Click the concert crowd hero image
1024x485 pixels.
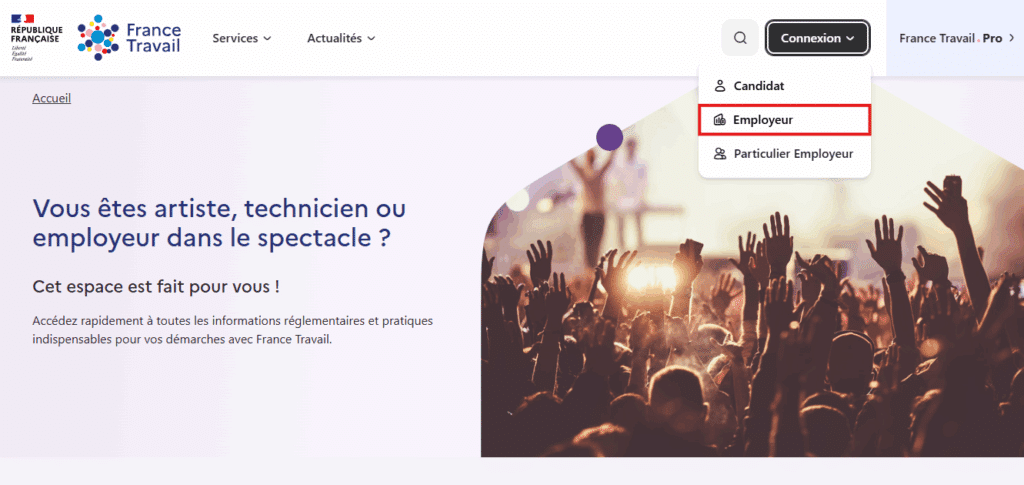coord(750,330)
